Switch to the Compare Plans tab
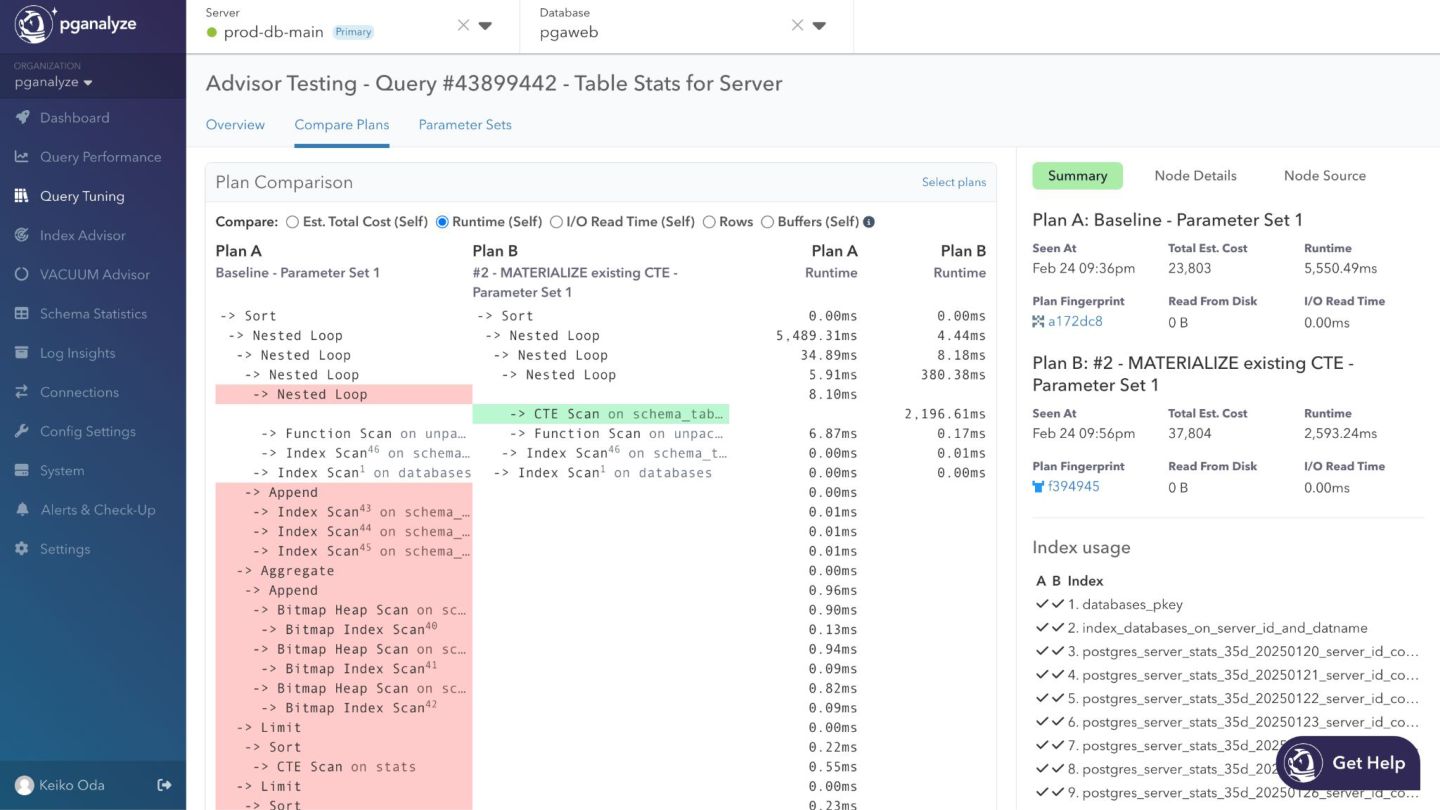Image resolution: width=1440 pixels, height=810 pixels. click(342, 125)
